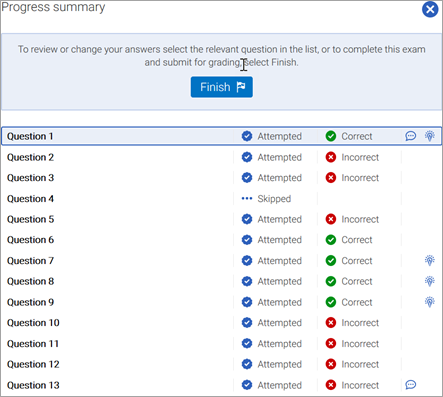Select Question 12 in the list
This screenshot has height=397, width=443.
222,364
